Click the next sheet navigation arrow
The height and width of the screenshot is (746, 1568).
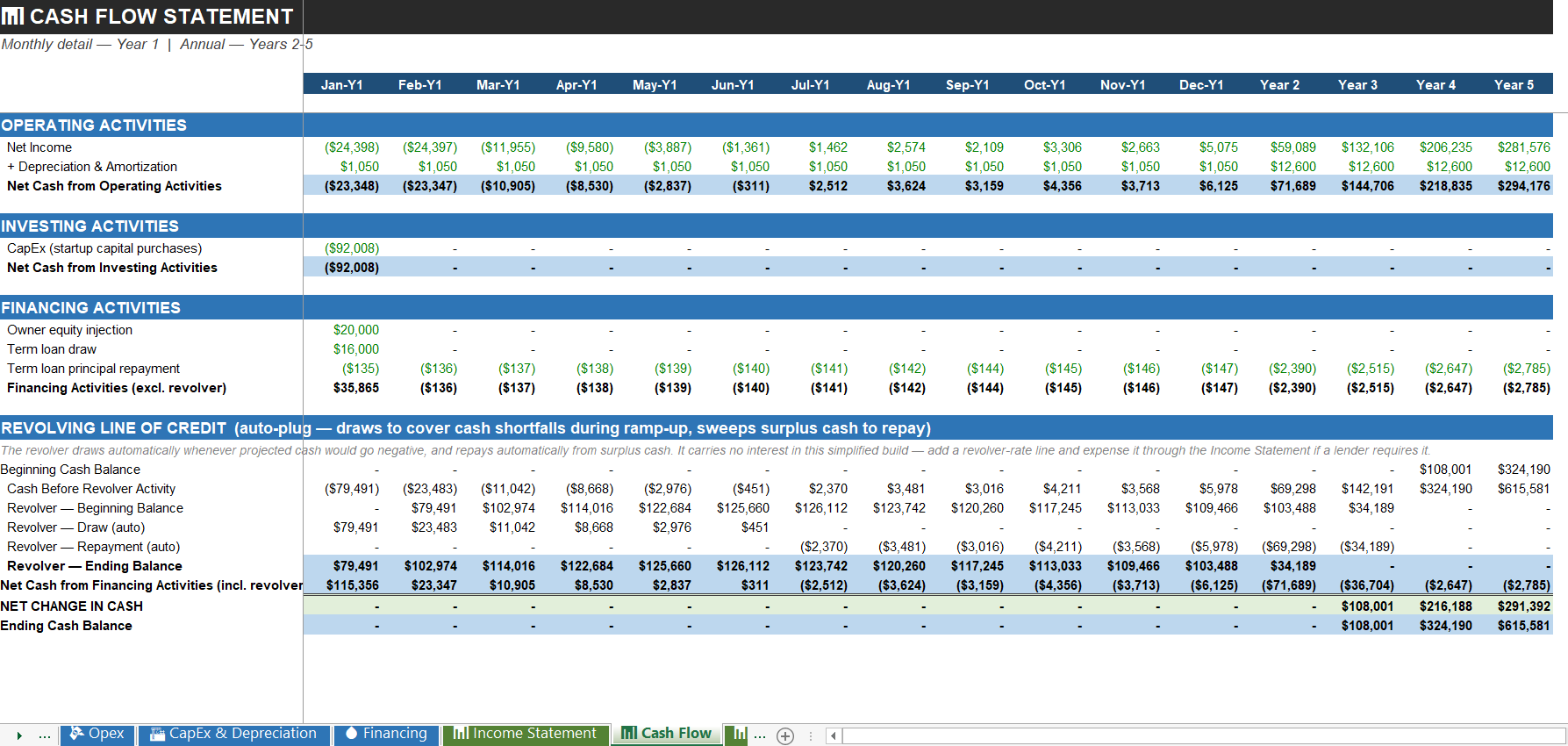[x=19, y=735]
